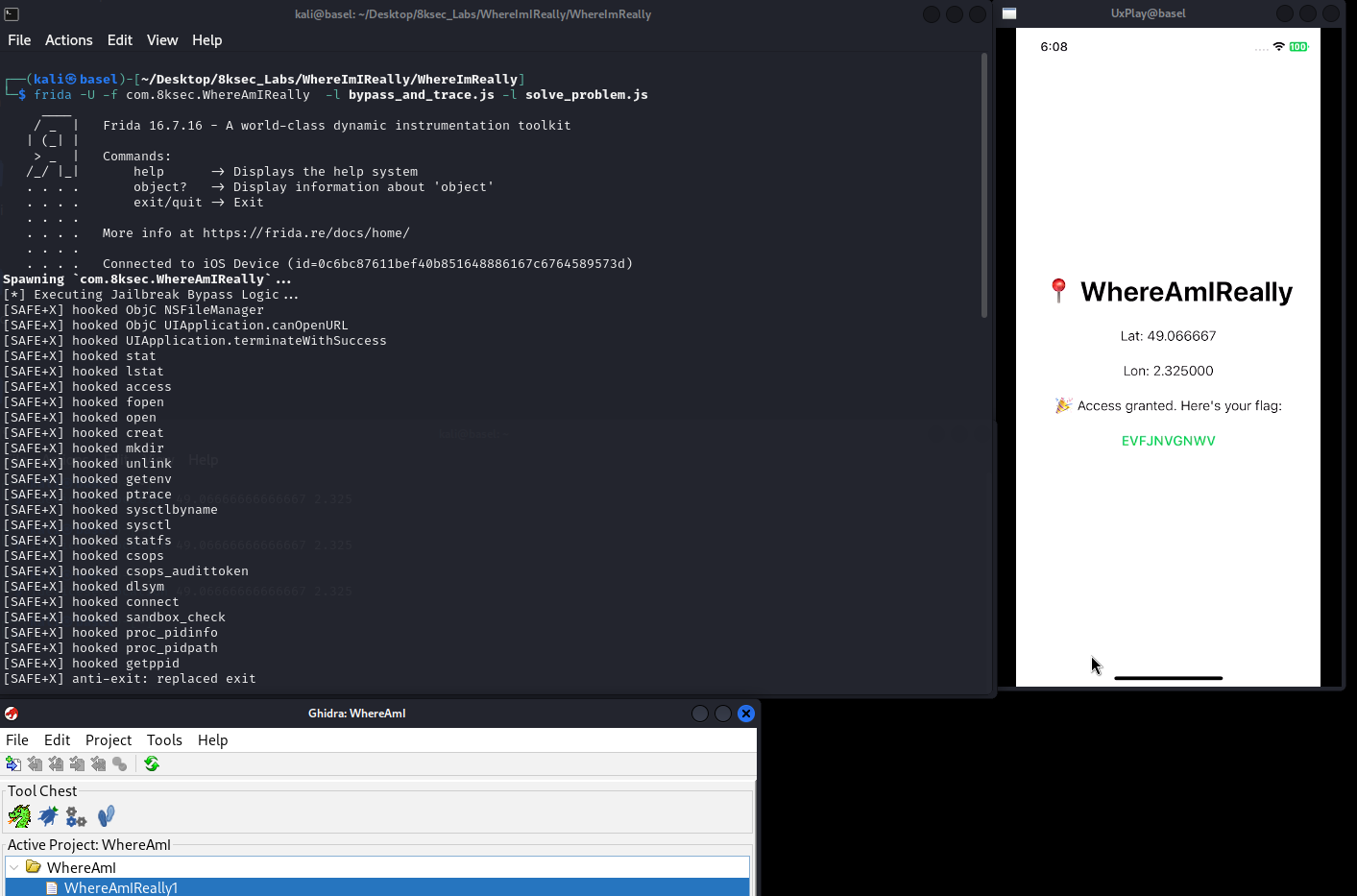This screenshot has width=1357, height=896.
Task: Launch the CodeBrowser dragon tool in Ghidra
Action: (19, 816)
